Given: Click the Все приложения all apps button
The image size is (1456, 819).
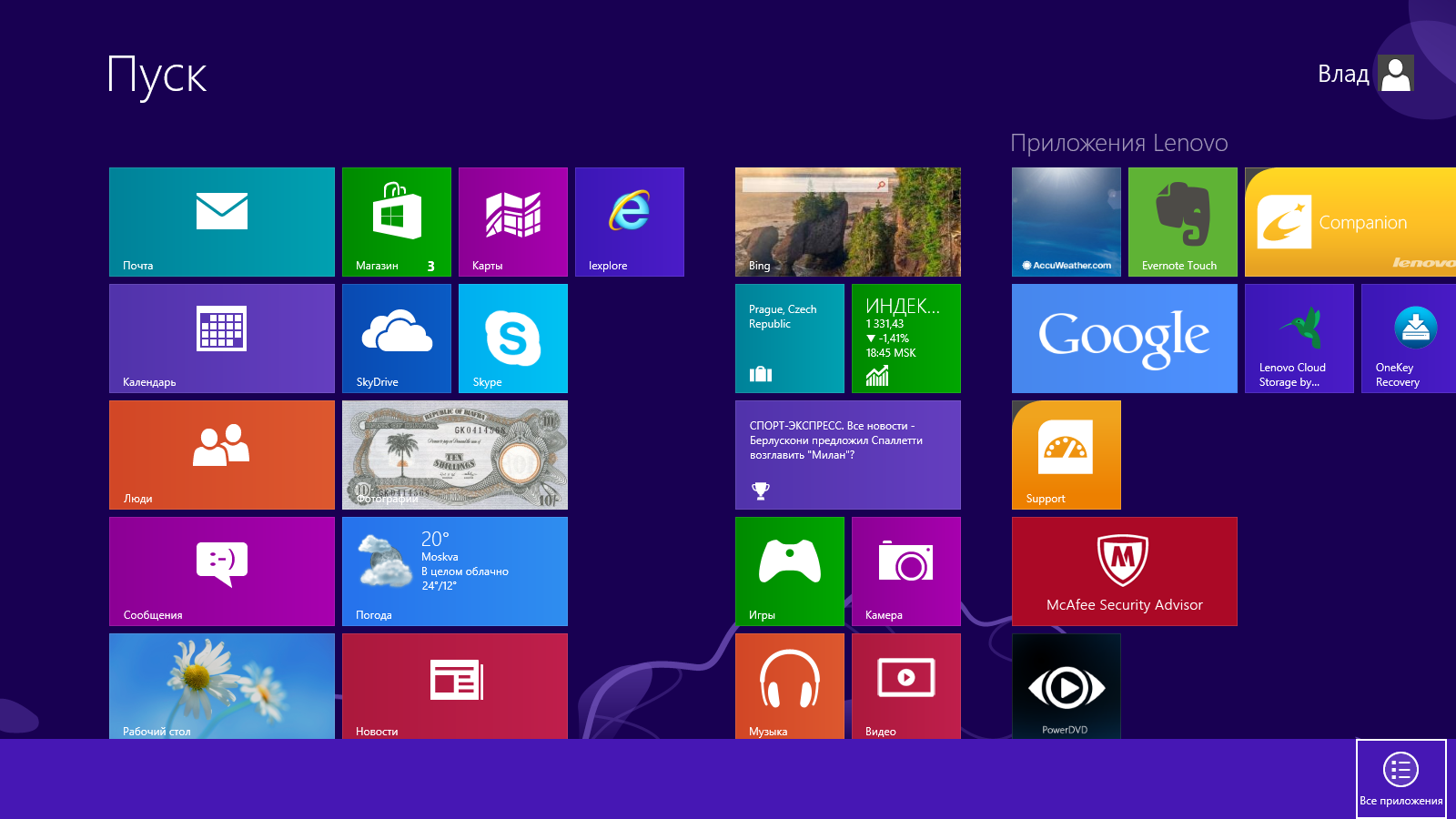Looking at the screenshot, I should click(1401, 779).
